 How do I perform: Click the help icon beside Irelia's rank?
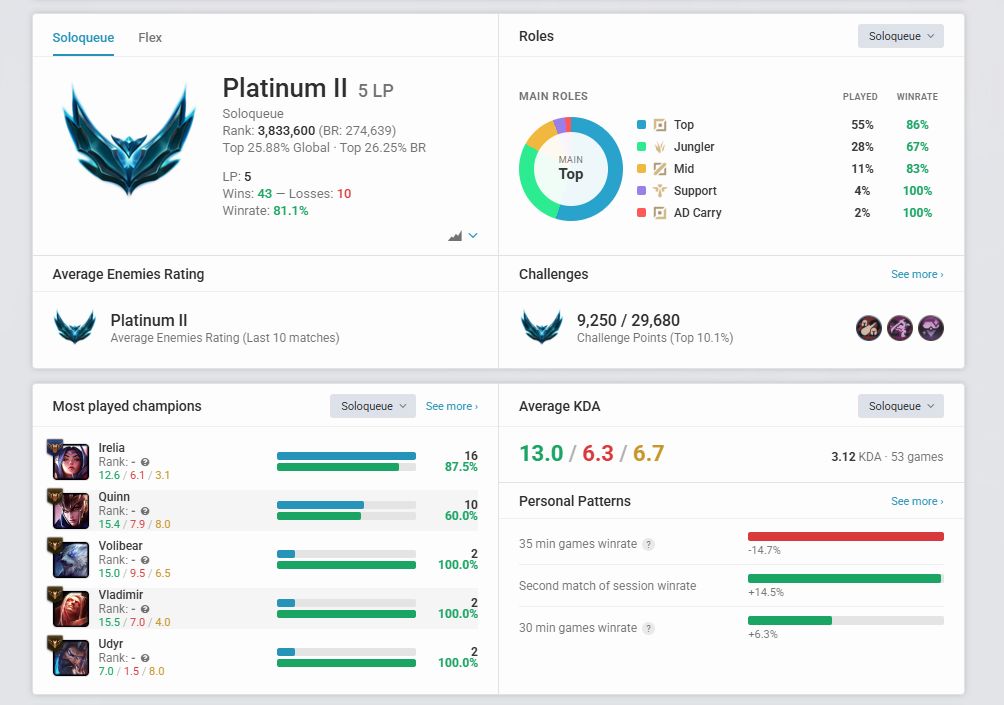[145, 462]
